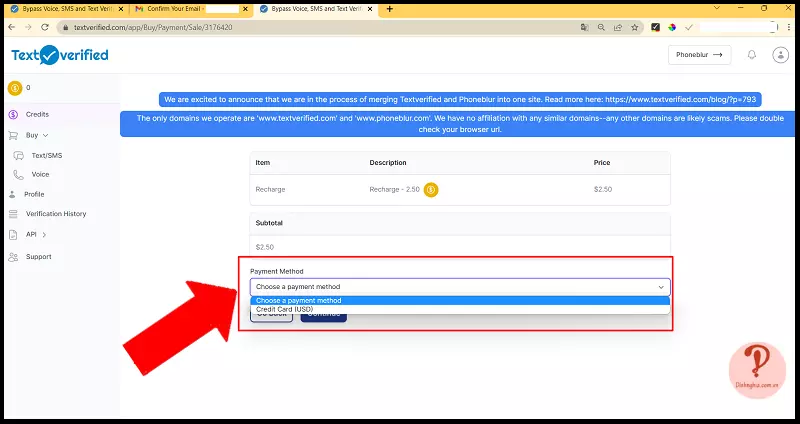
Task: Click the Recharge item cell
Action: pos(270,189)
